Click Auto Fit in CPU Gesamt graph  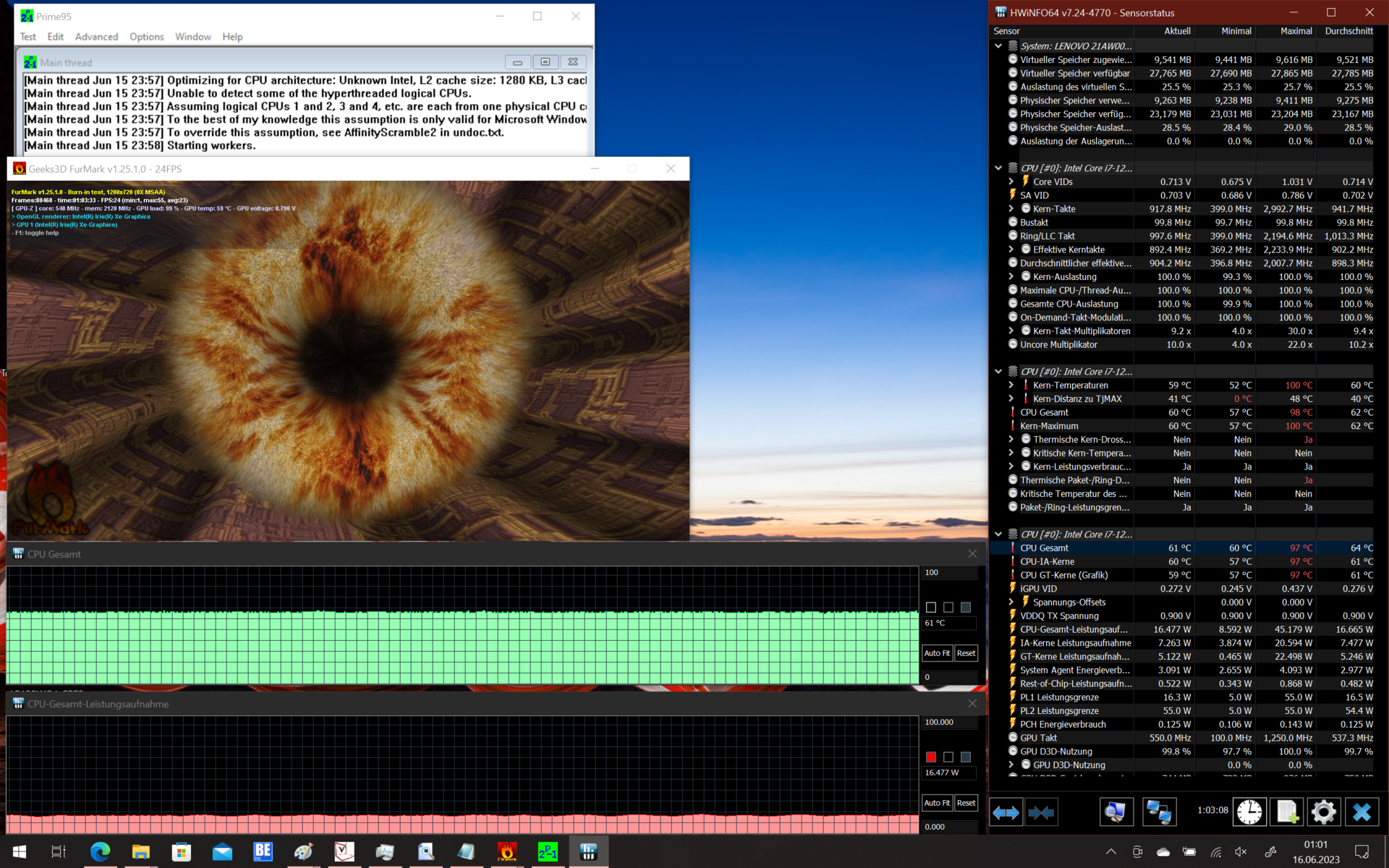point(937,653)
